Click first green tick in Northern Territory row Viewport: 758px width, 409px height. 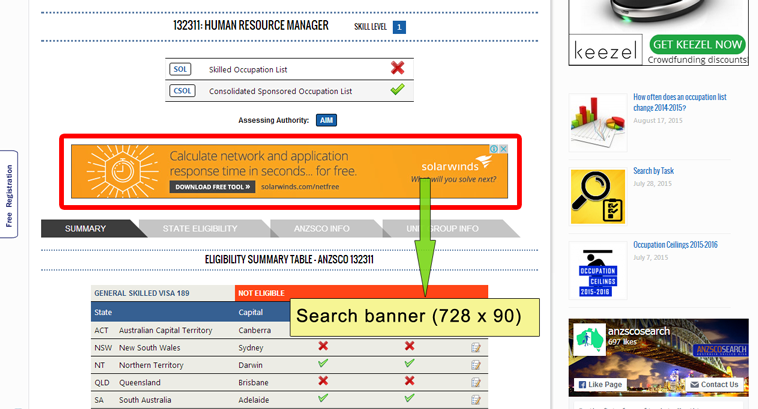click(x=323, y=363)
